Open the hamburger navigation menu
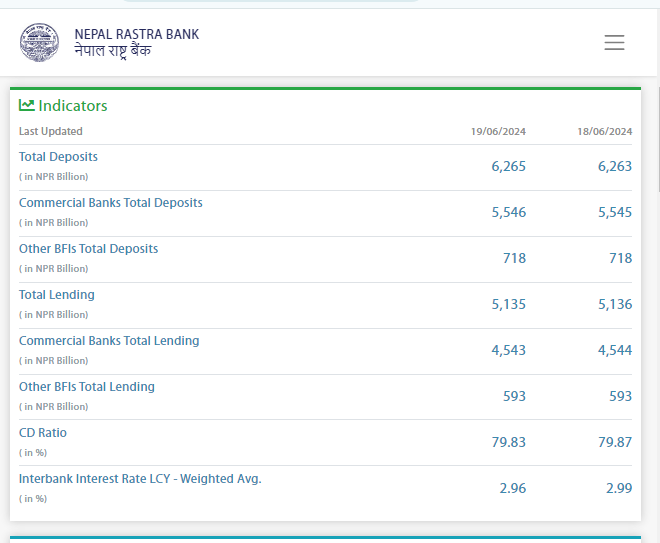660x543 pixels. [614, 42]
